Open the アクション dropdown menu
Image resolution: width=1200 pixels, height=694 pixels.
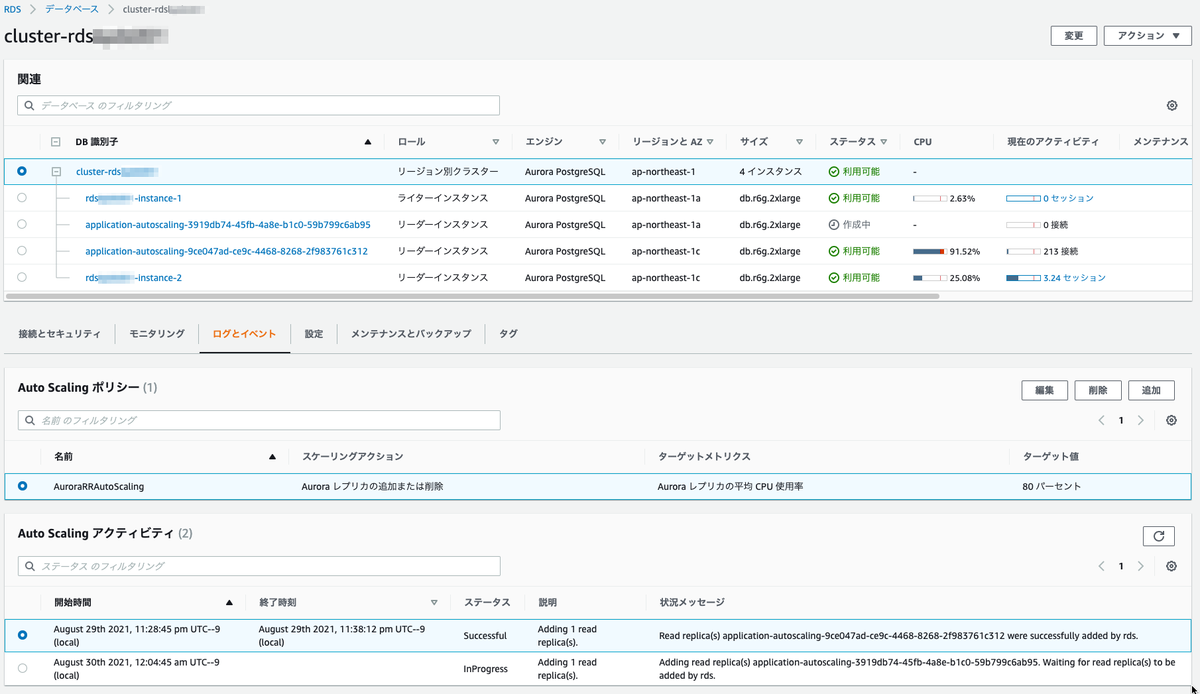click(1146, 36)
